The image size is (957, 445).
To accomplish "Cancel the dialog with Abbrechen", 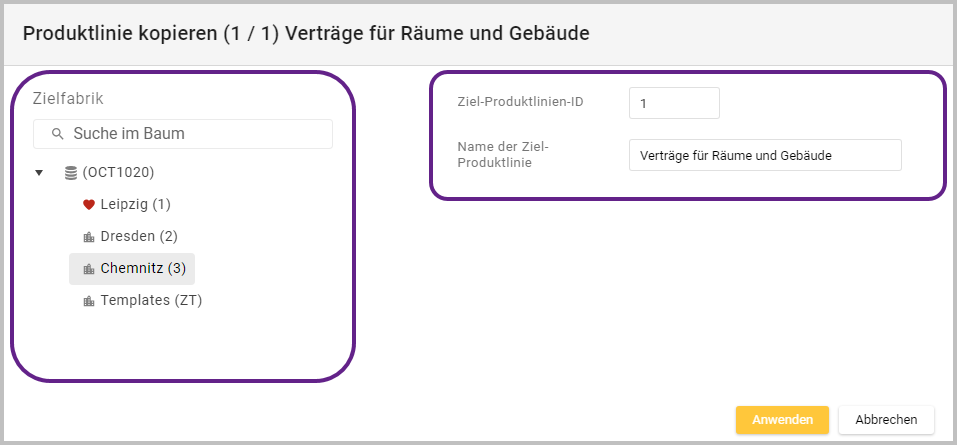I will pos(885,420).
